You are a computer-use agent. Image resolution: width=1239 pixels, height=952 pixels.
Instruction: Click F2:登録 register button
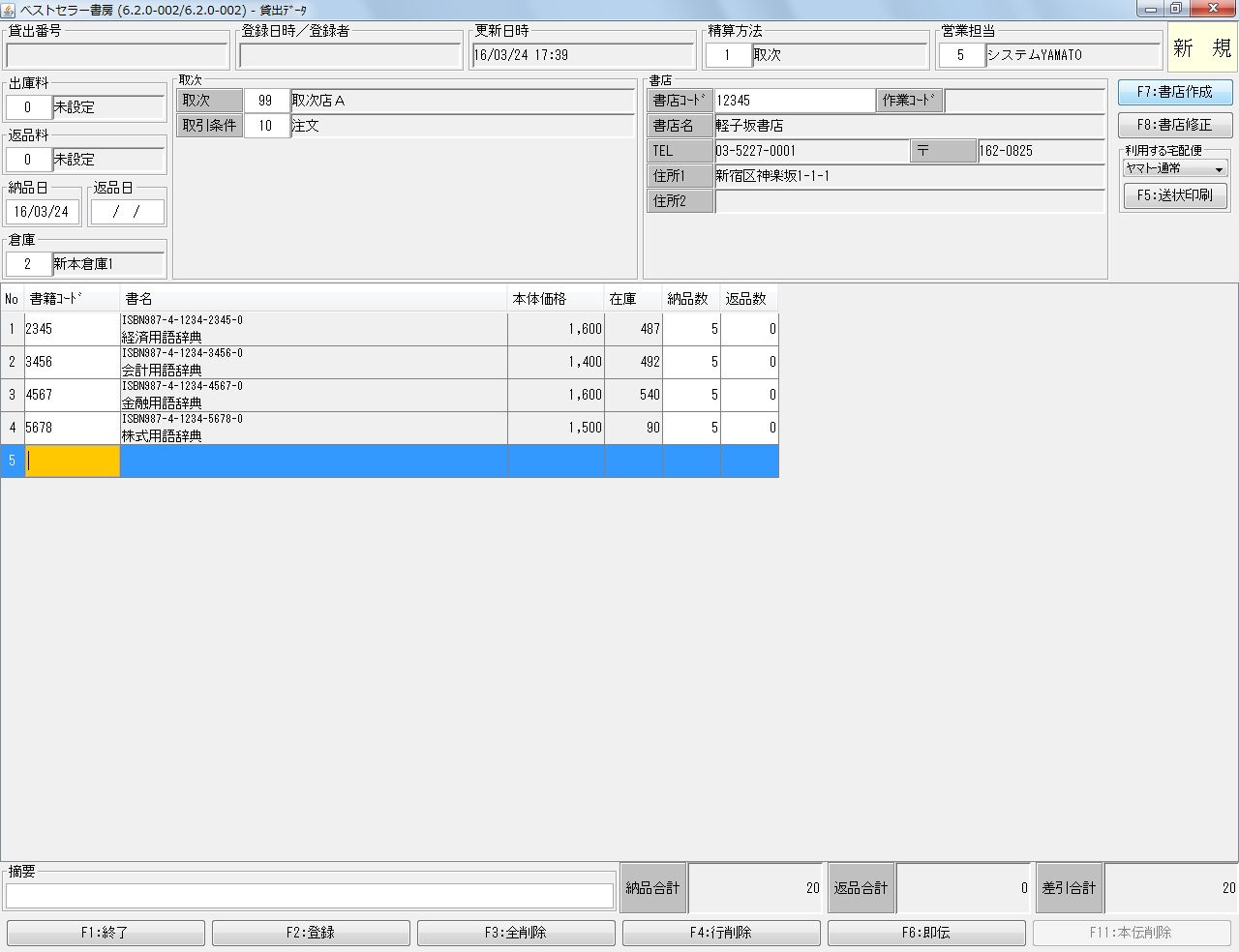[311, 933]
